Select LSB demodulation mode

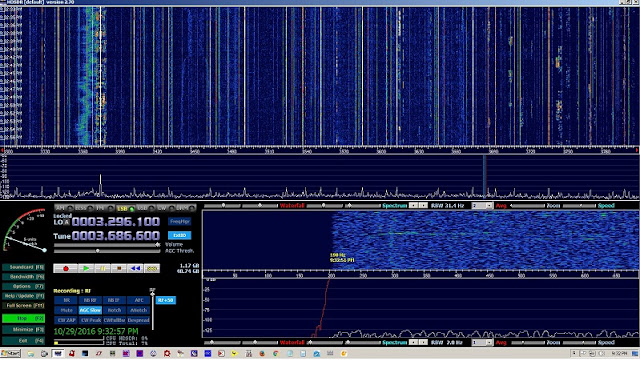click(125, 208)
